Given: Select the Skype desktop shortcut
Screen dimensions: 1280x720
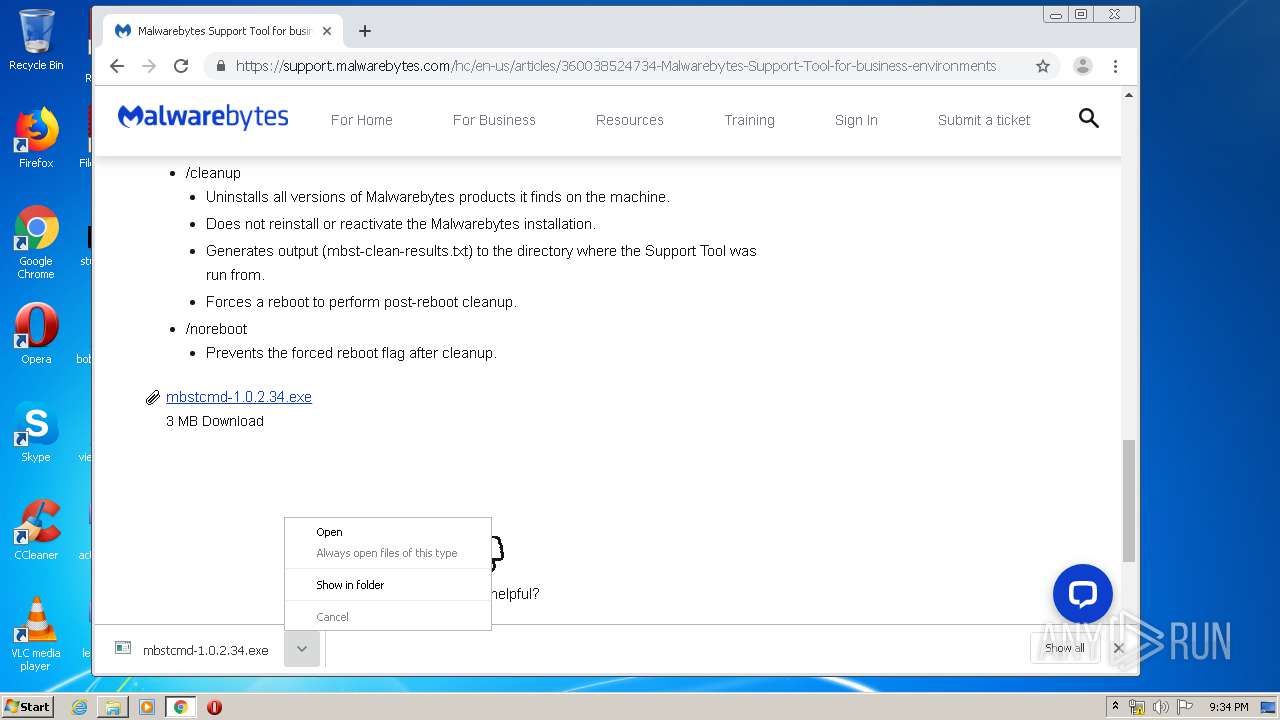Looking at the screenshot, I should [36, 432].
